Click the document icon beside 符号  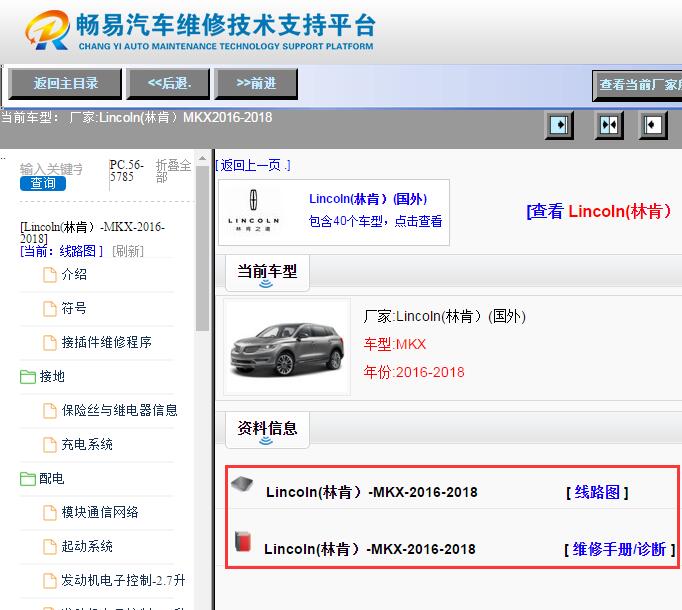coord(50,308)
